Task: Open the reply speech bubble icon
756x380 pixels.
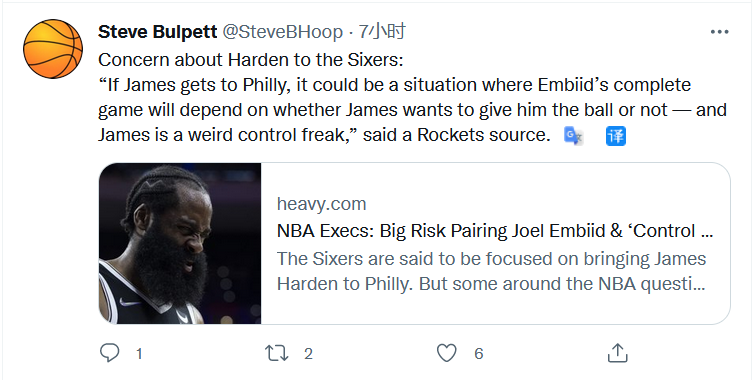Action: (109, 353)
